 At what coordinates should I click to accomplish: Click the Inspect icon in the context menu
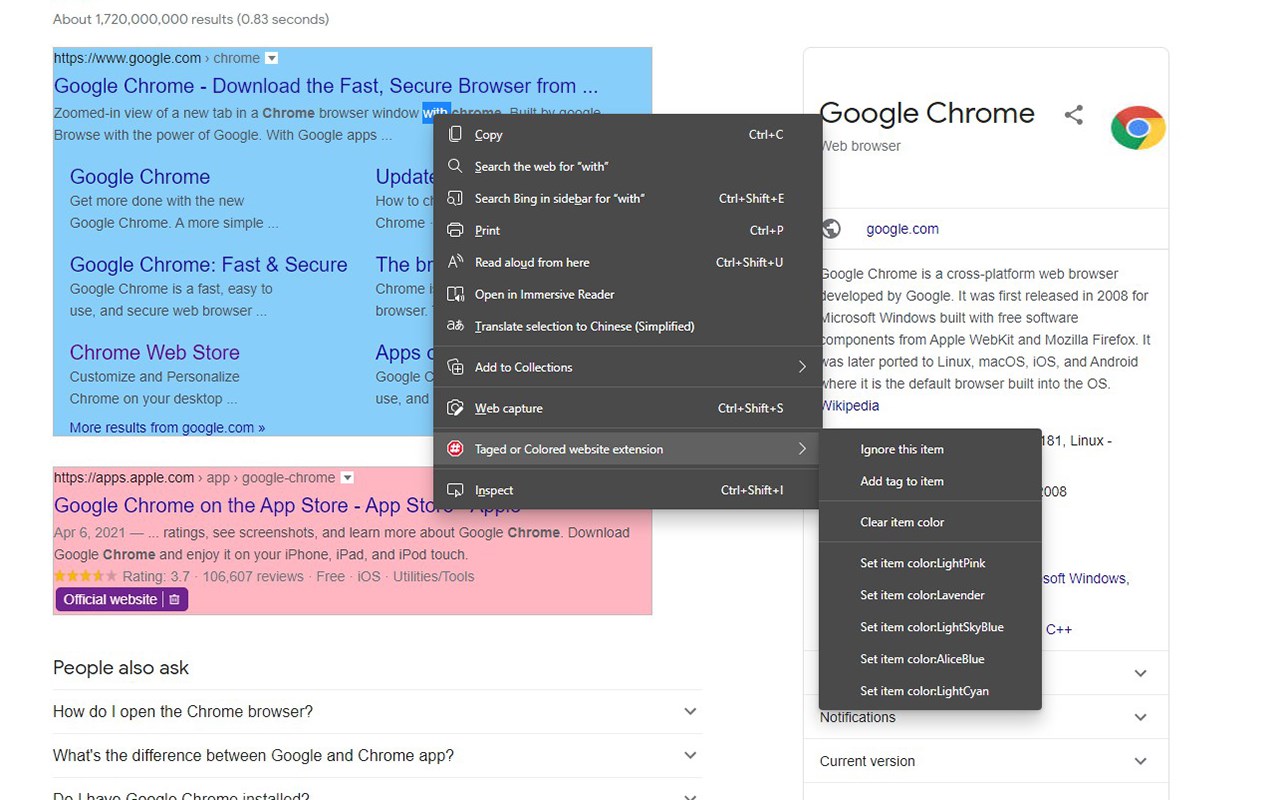(x=455, y=490)
